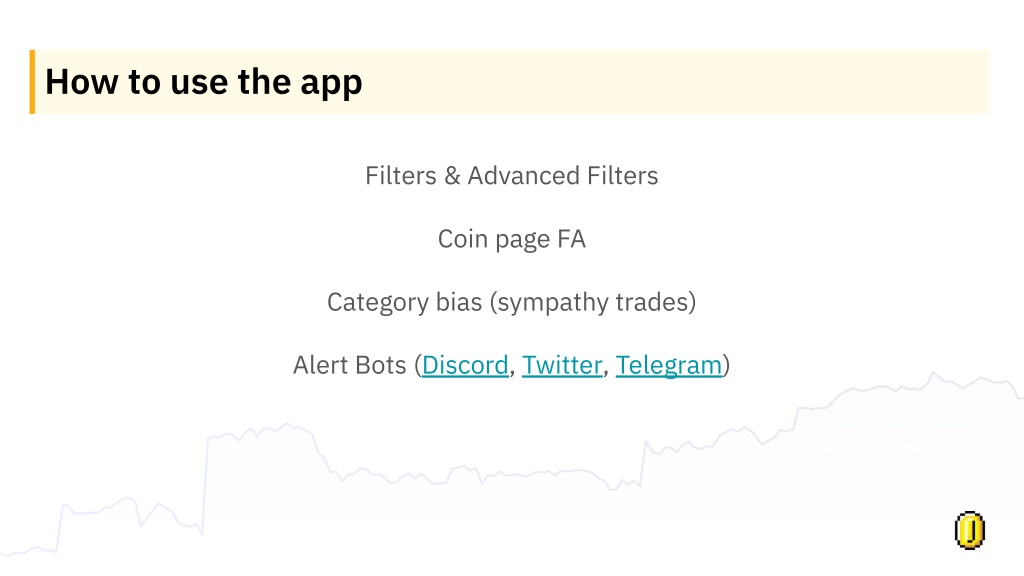Screen dimensions: 1024x576
Task: Select the 'Coin page FA' line
Action: pyautogui.click(x=511, y=240)
